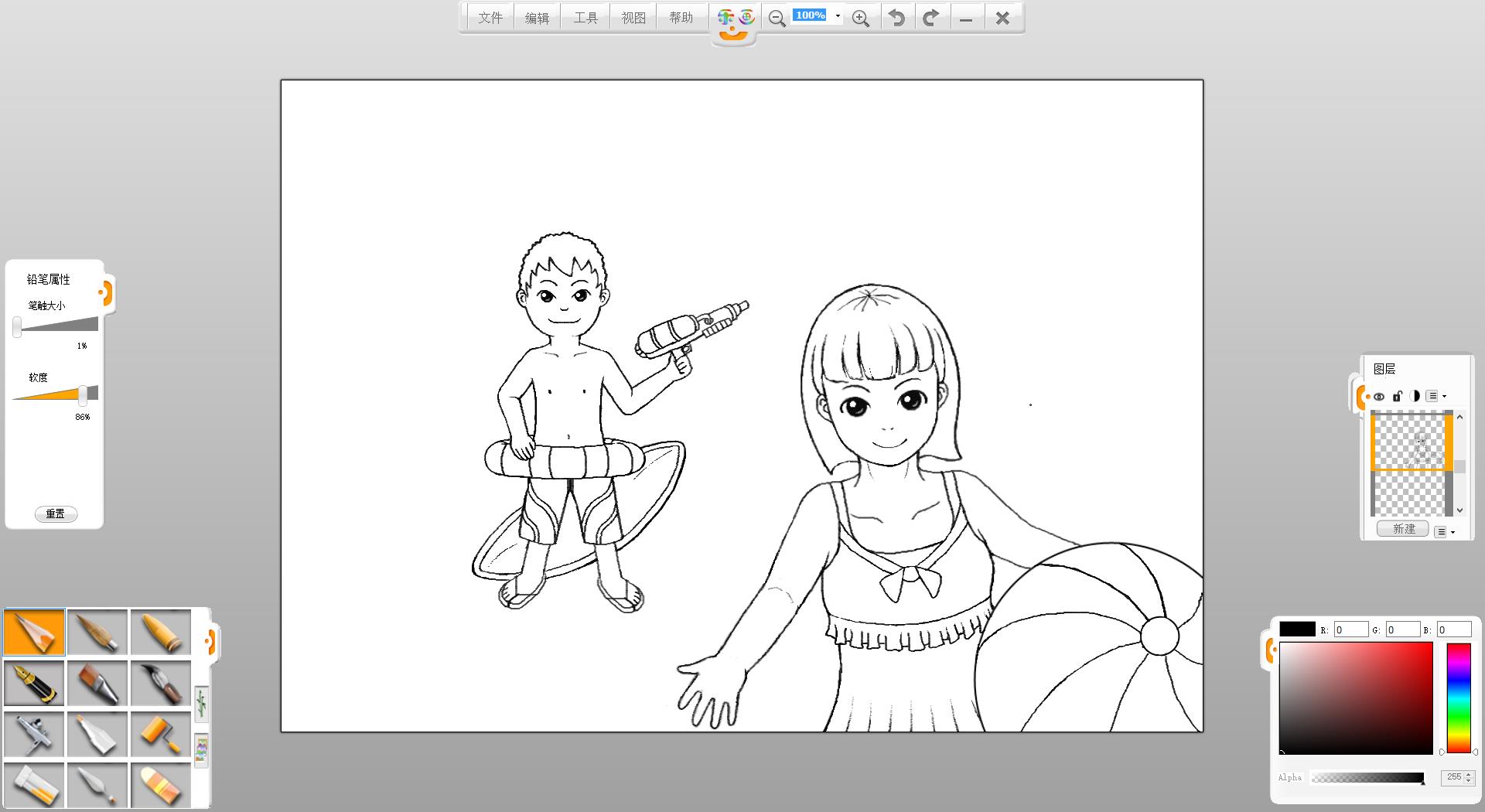Click the rainbow hue strip

coord(1458,698)
